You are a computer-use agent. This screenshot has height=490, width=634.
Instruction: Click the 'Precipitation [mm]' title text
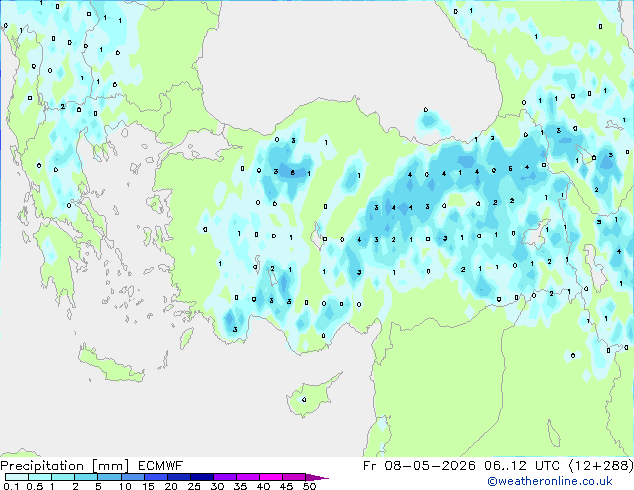pyautogui.click(x=65, y=466)
